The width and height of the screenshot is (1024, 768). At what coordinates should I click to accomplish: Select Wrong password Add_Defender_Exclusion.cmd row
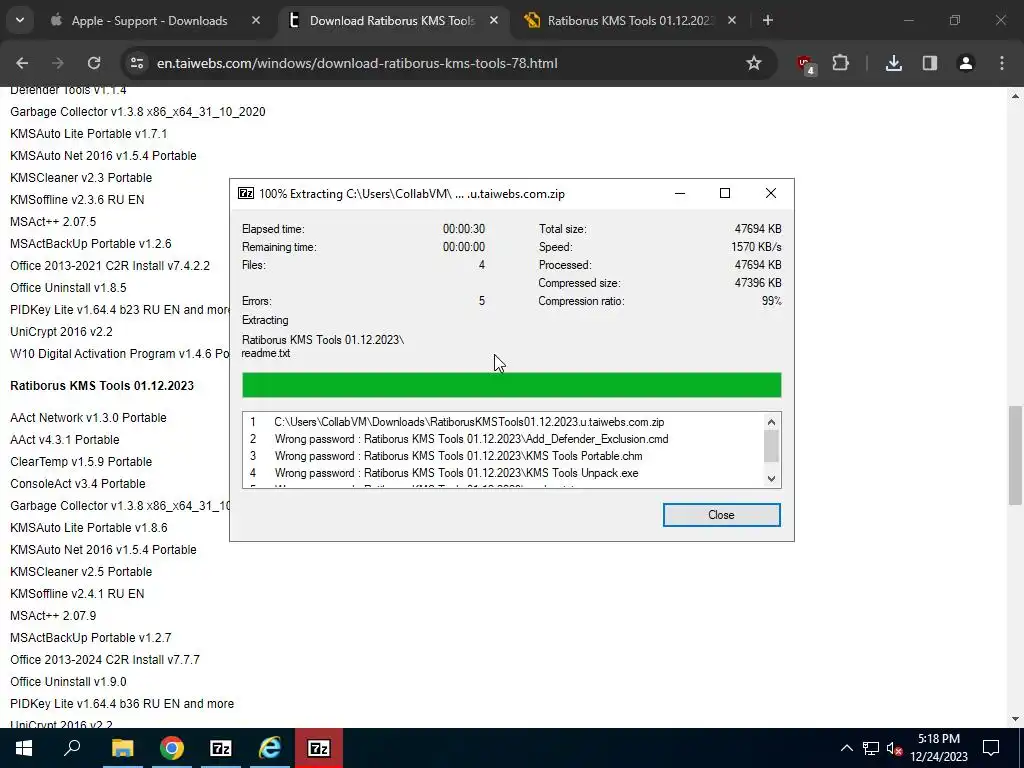(x=503, y=439)
